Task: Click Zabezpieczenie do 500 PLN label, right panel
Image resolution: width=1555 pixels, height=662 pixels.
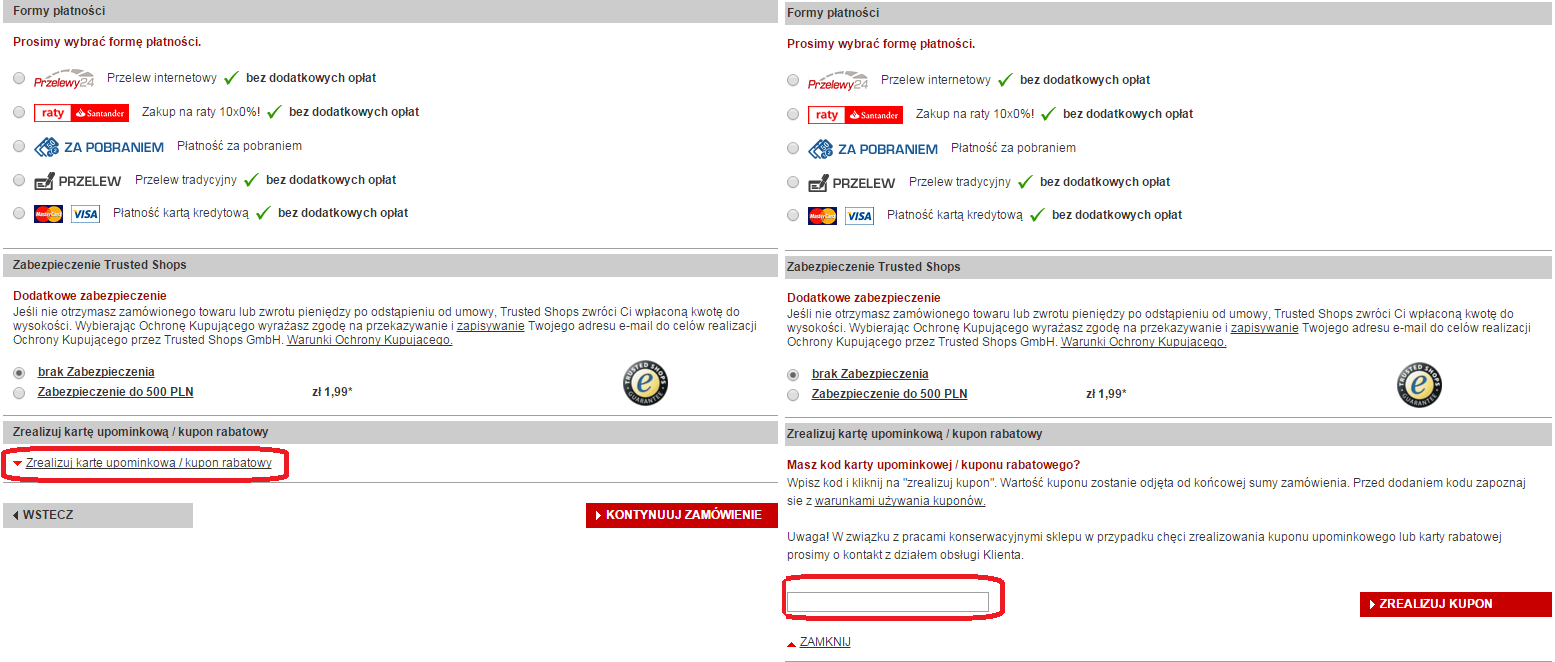Action: 890,394
